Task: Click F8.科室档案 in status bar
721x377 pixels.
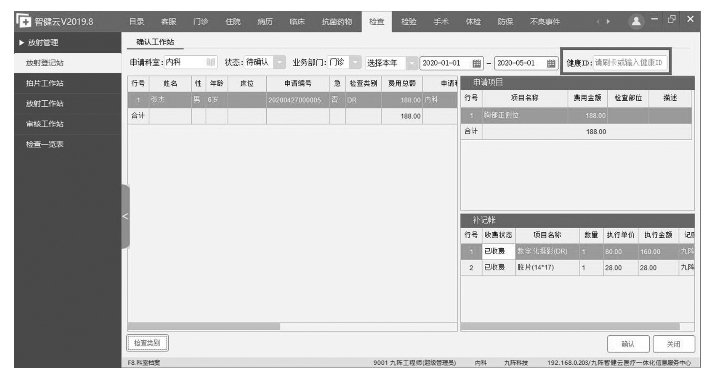Action: 144,363
